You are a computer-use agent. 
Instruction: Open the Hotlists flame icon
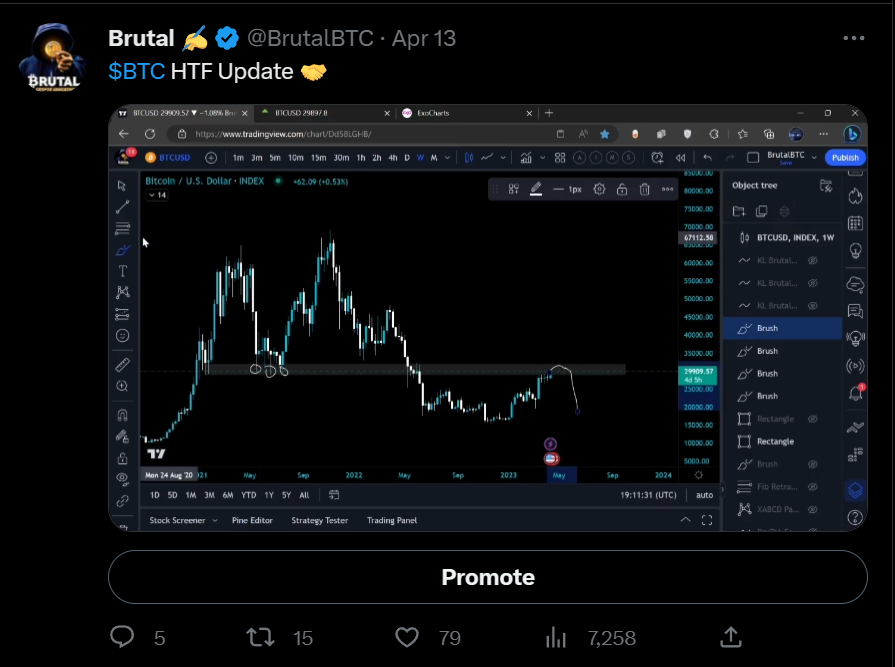click(855, 196)
